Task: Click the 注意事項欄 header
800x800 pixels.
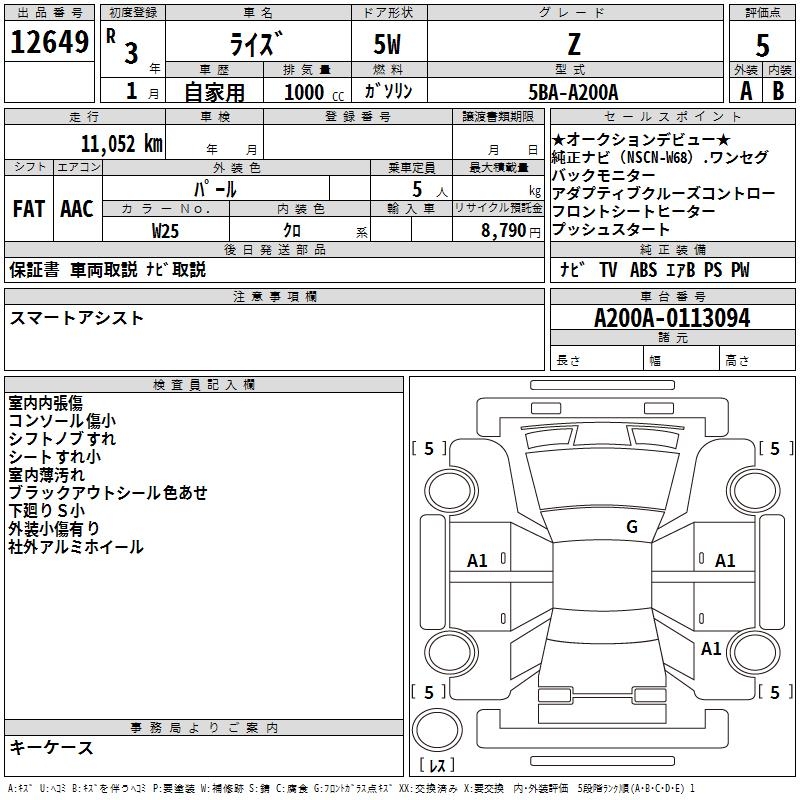Action: click(x=274, y=296)
